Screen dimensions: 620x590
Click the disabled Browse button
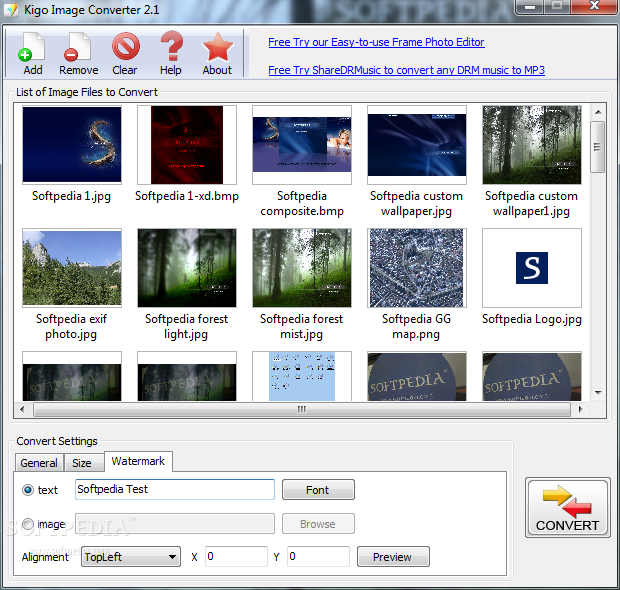coord(318,524)
